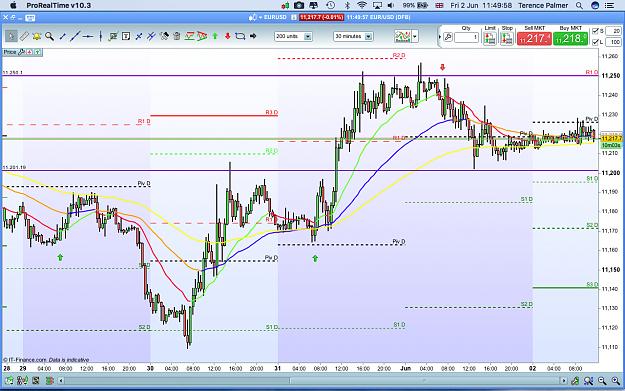Click the red Sell MKT button
Viewport: 625px width, 391px height.
pyautogui.click(x=534, y=39)
